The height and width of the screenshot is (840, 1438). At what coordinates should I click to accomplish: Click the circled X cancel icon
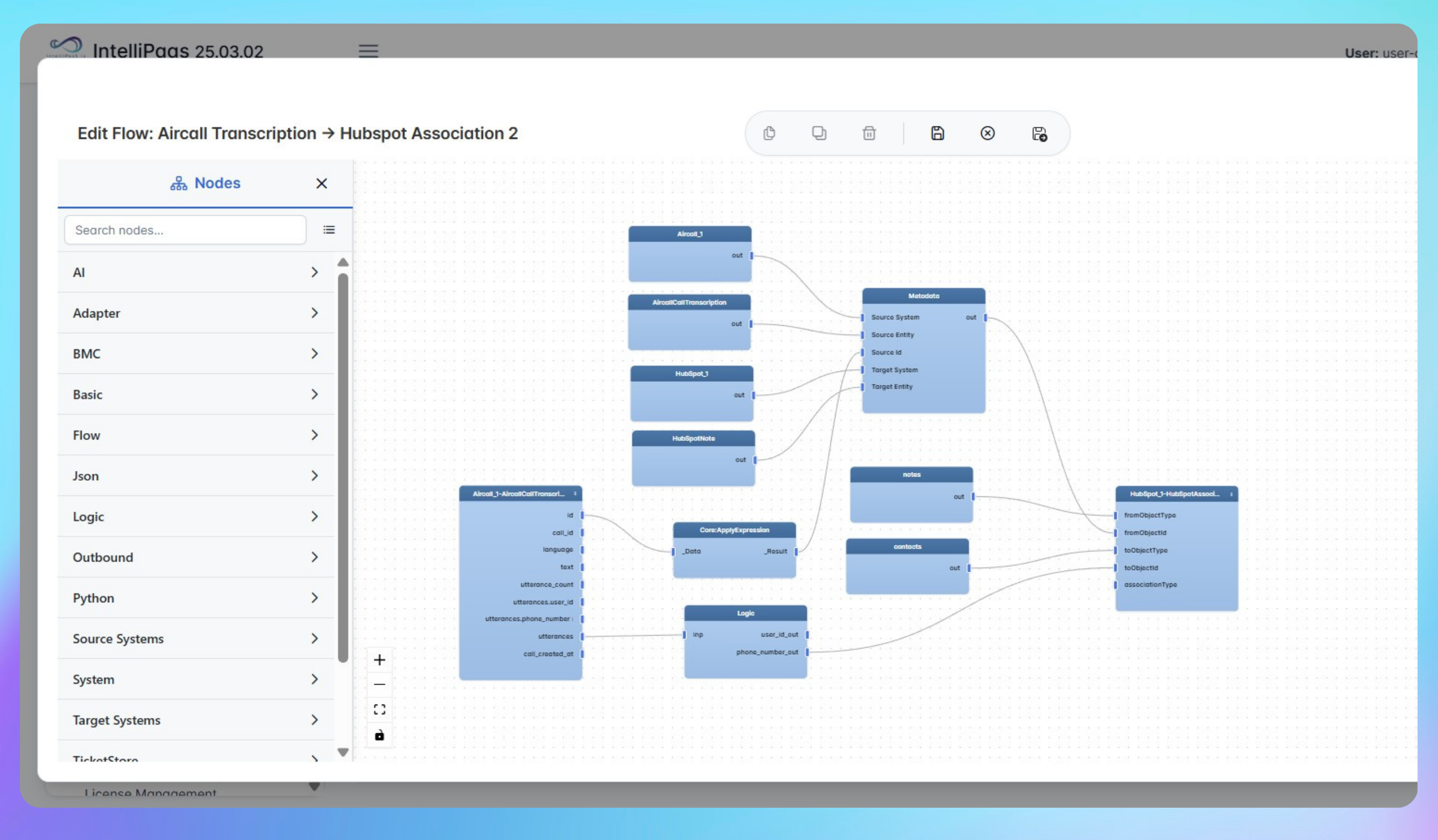point(987,133)
